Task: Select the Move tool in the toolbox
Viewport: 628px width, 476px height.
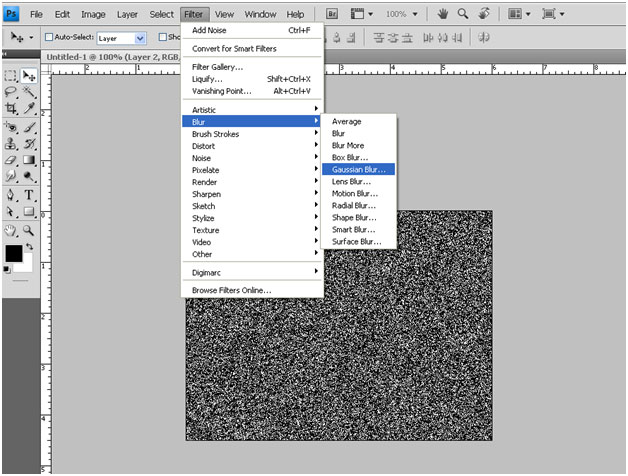Action: (x=29, y=75)
